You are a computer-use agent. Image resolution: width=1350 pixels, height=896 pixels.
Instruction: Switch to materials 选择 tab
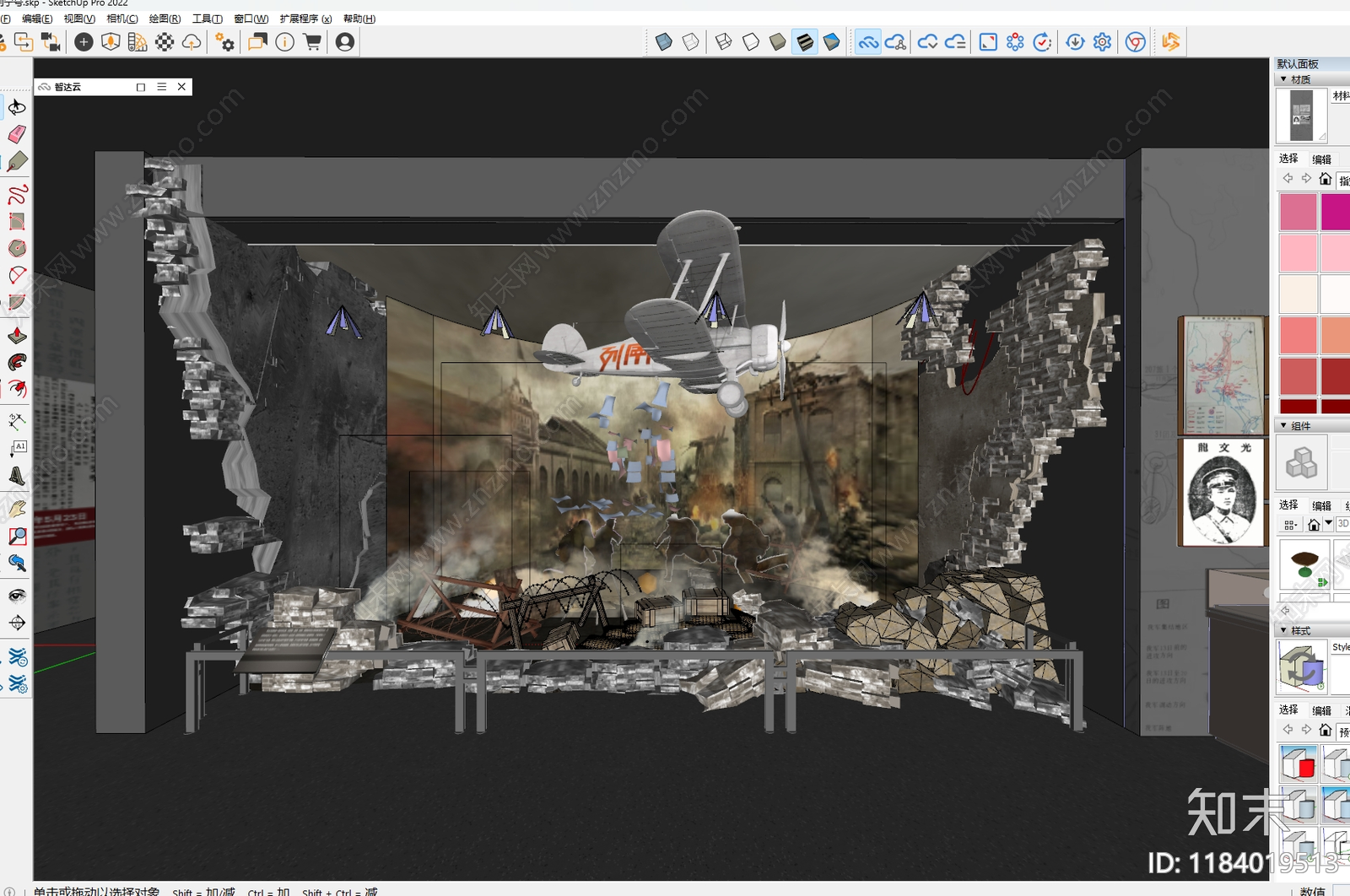click(1288, 159)
